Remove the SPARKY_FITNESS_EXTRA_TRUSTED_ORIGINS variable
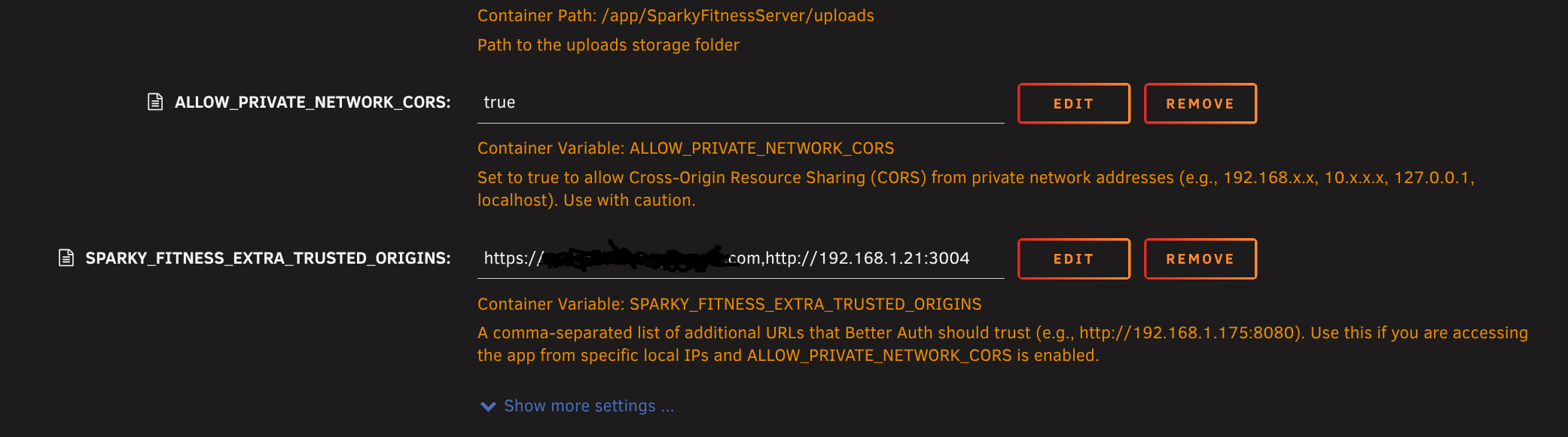 [1200, 258]
